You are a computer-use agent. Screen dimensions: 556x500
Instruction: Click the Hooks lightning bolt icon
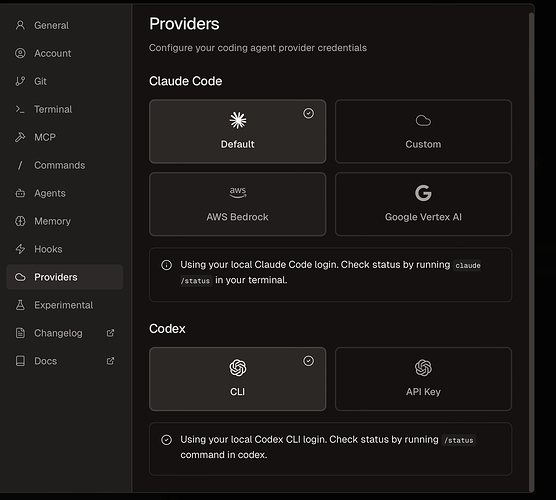pyautogui.click(x=20, y=249)
